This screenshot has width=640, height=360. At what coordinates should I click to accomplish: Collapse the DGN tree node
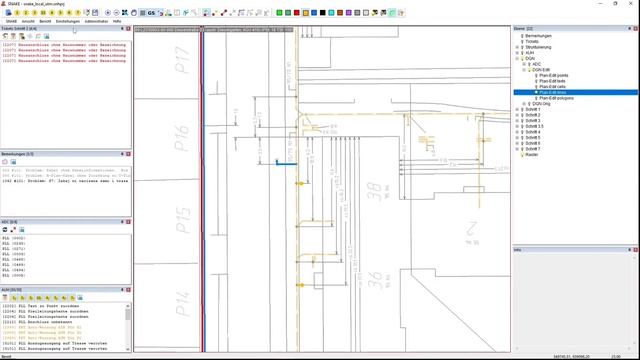(x=517, y=59)
